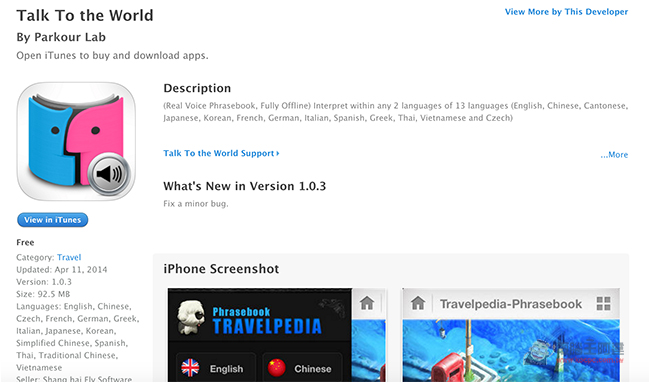Click the iPhone Screenshot heading
This screenshot has height=383, width=650.
coord(221,269)
